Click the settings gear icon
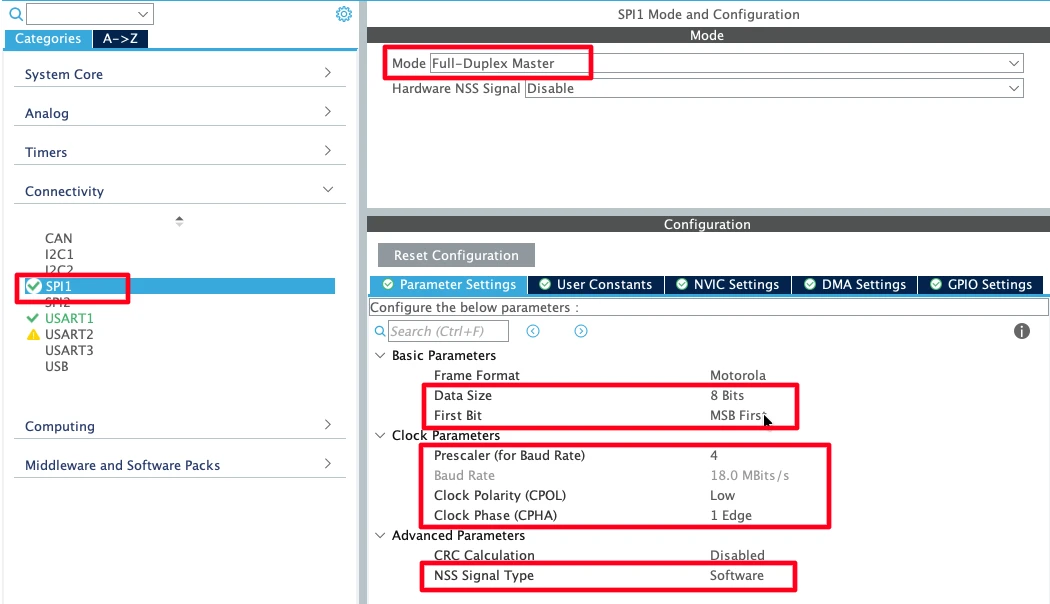 point(343,14)
